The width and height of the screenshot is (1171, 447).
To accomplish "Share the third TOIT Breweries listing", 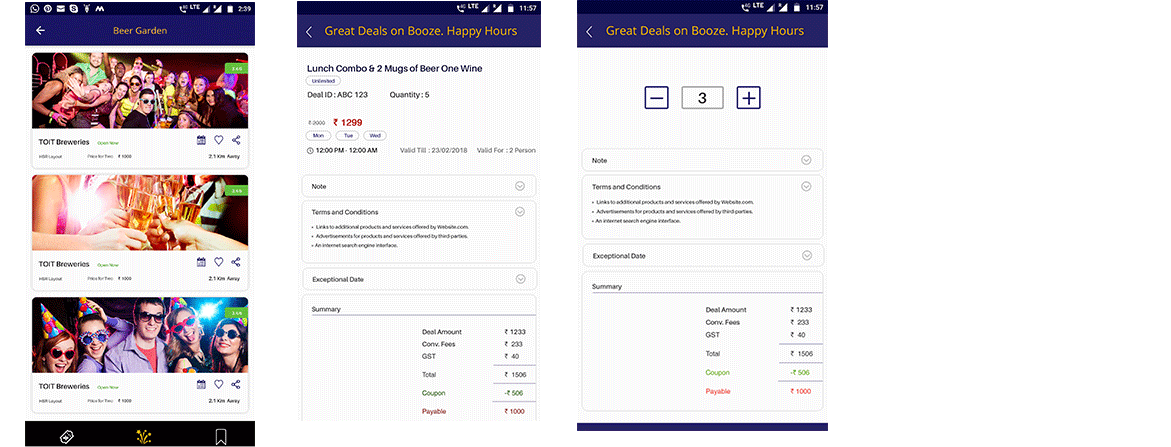I will point(236,384).
